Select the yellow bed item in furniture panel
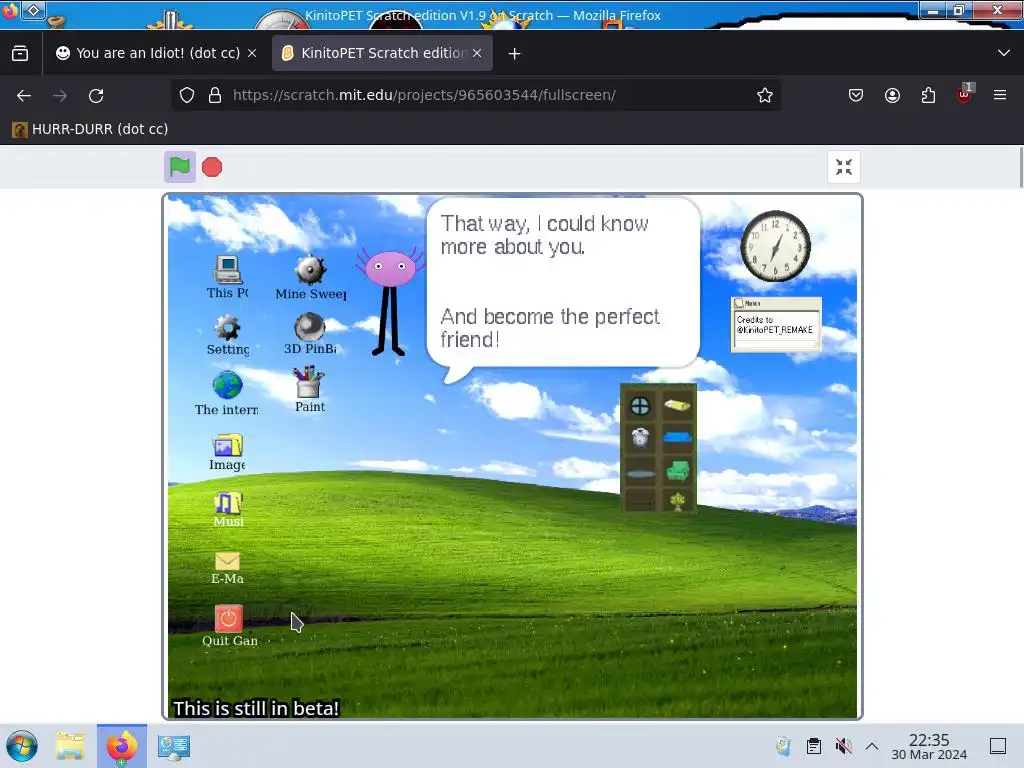Viewport: 1024px width, 768px height. [x=677, y=406]
